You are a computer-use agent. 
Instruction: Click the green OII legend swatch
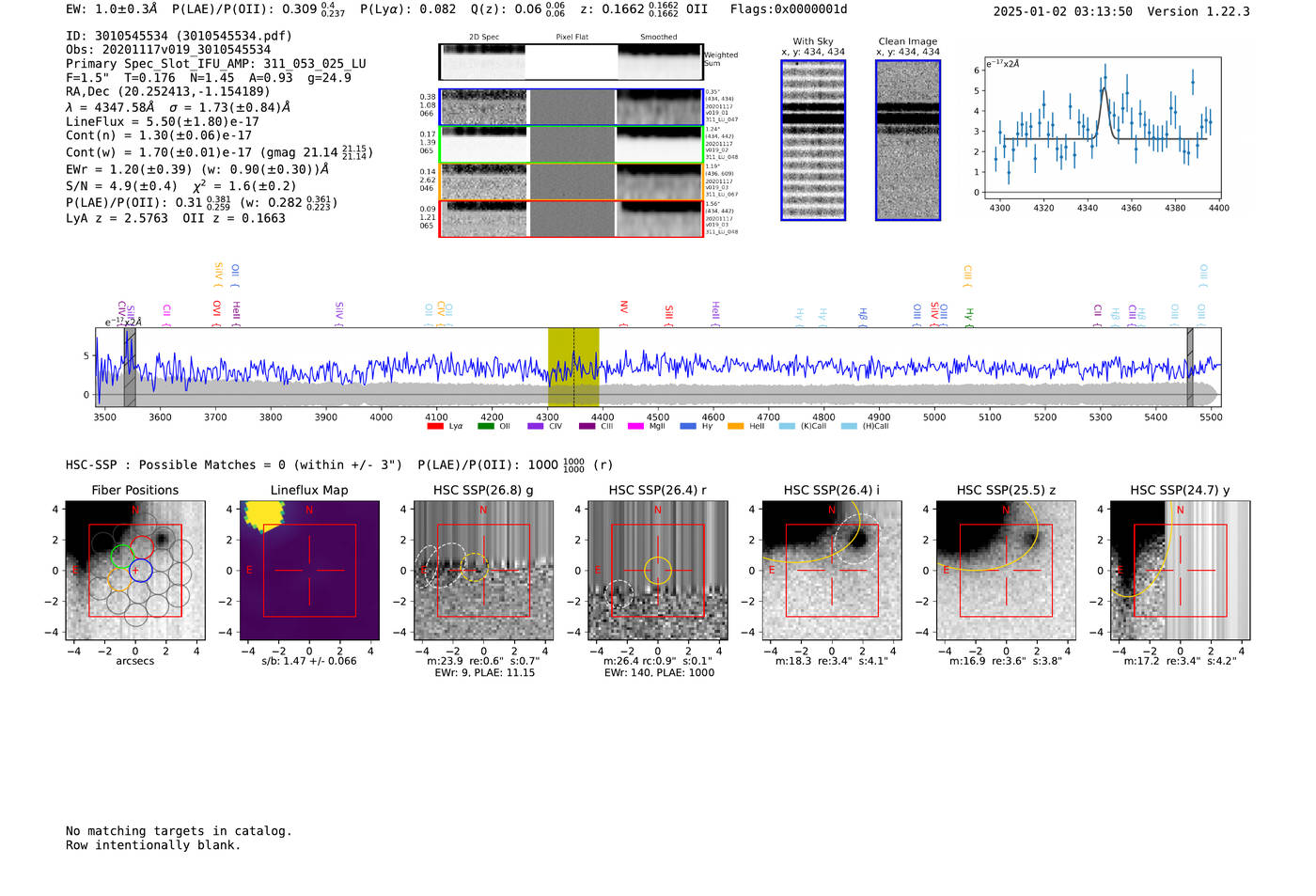485,426
